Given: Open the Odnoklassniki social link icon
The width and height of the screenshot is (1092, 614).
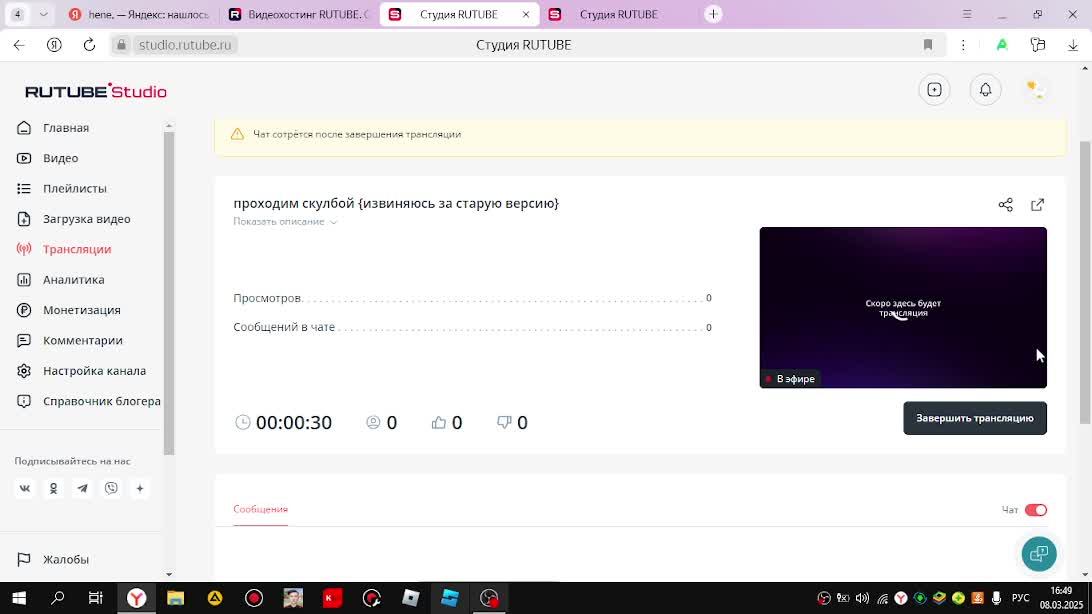Looking at the screenshot, I should click(x=54, y=489).
